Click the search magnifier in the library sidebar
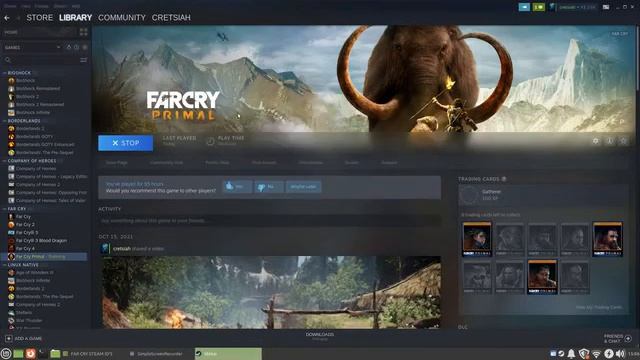The width and height of the screenshot is (640, 360). point(8,60)
